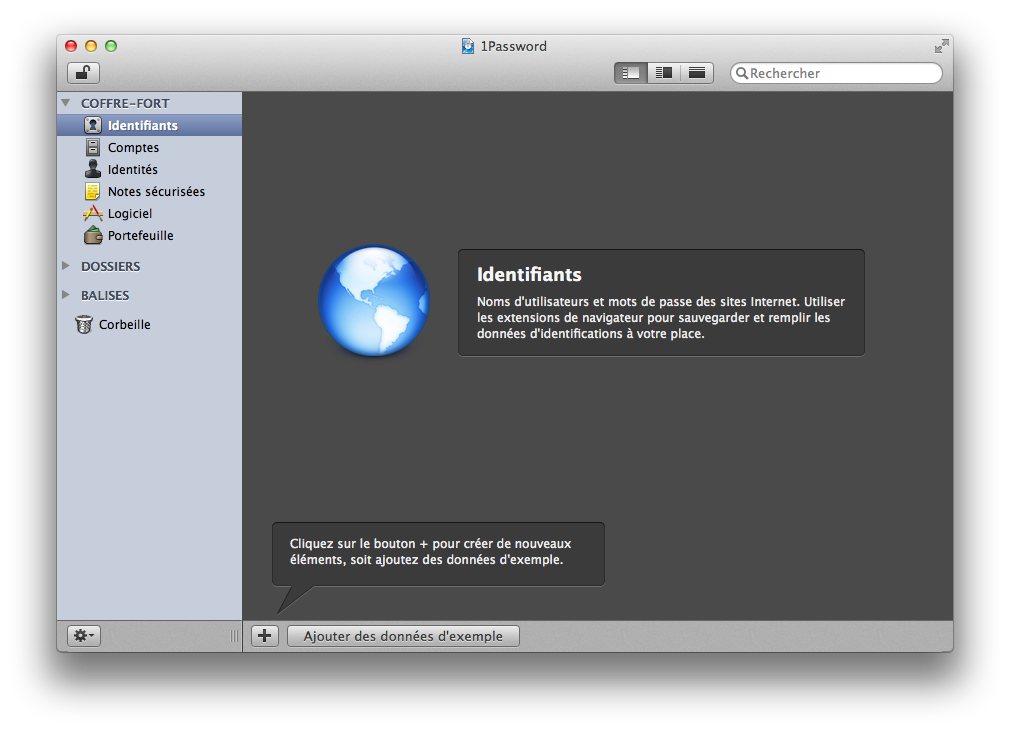Click the BALISES header label
This screenshot has width=1010, height=731.
point(105,295)
